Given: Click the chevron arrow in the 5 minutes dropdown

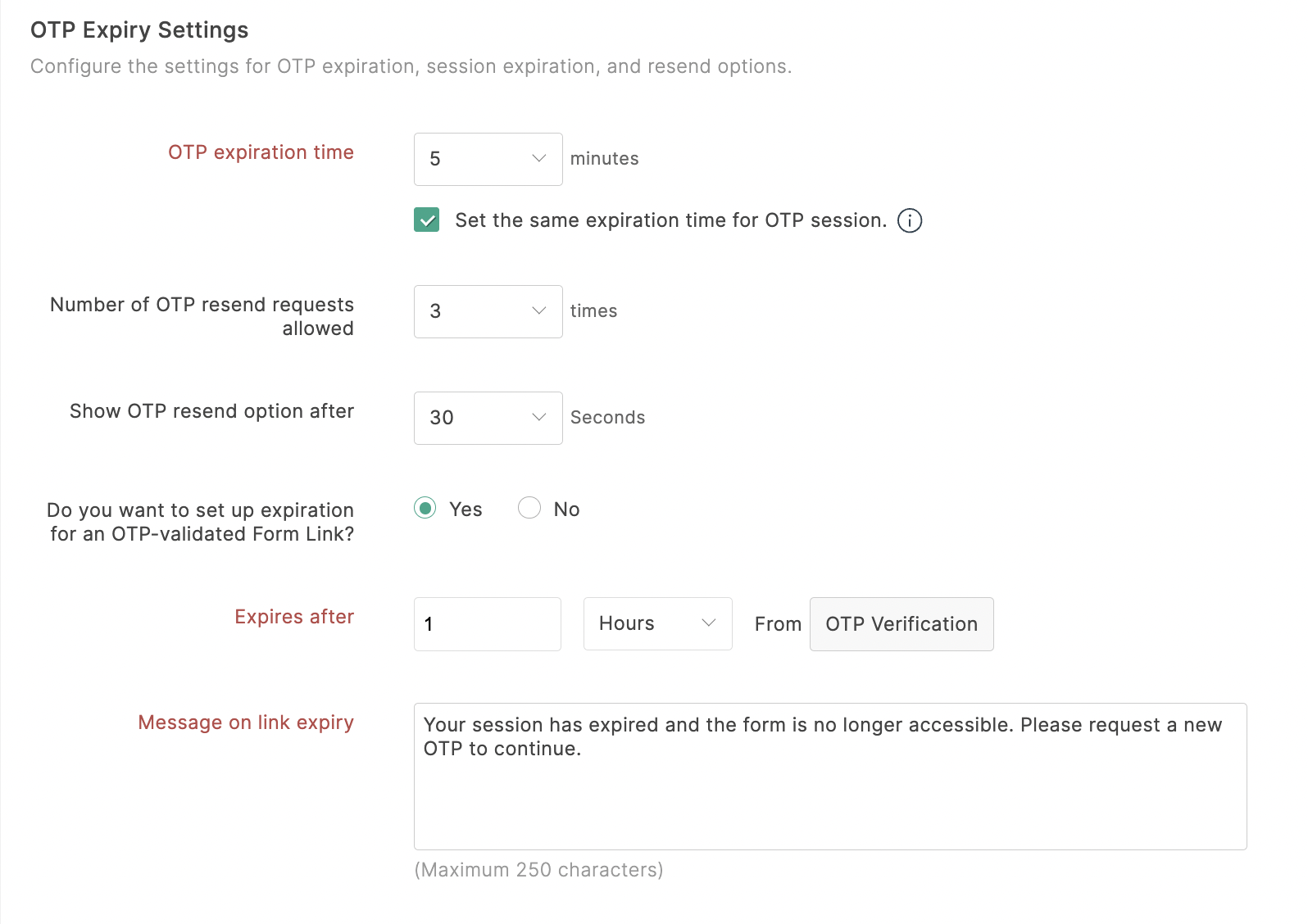Looking at the screenshot, I should point(538,158).
